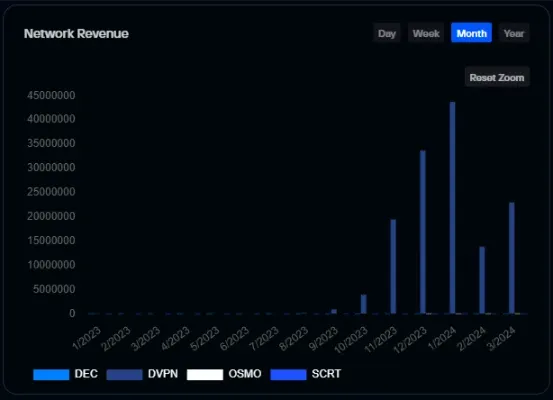Toggle SCRT series via legend swatch

[288, 374]
